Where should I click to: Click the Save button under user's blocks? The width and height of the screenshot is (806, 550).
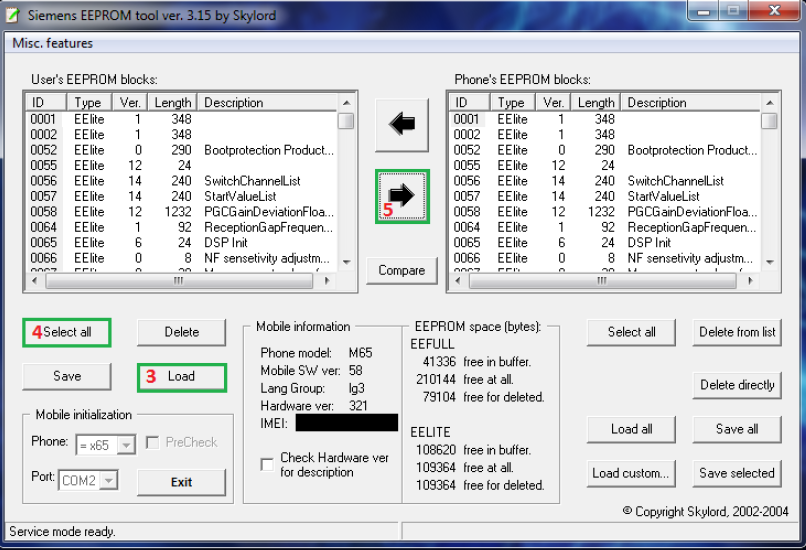pos(67,377)
